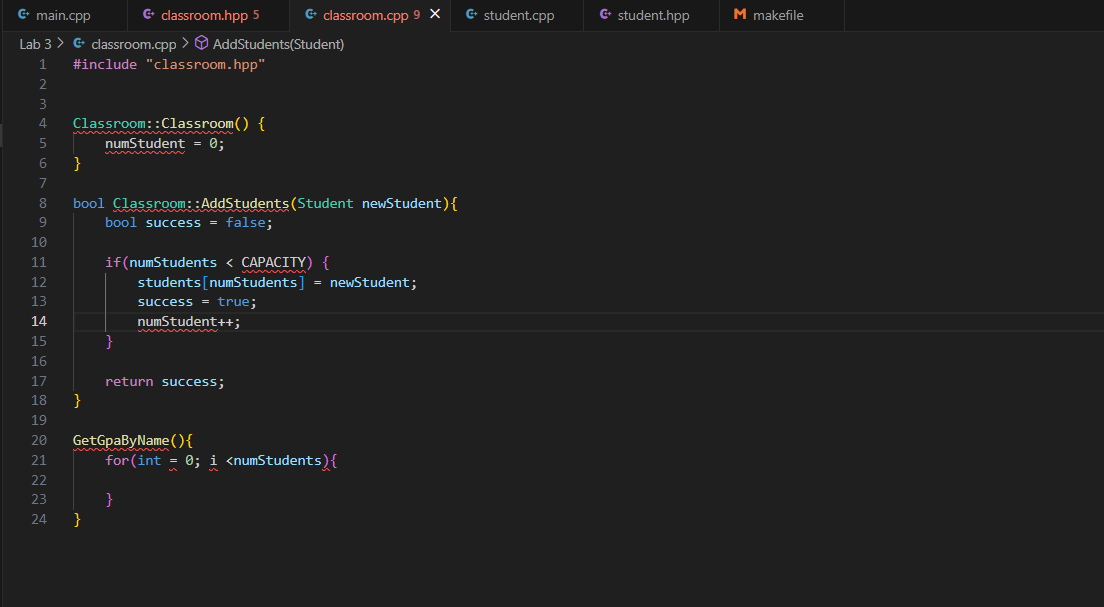Click the return keyword on line 17
Screen dimensions: 1104x607
[x=129, y=382]
